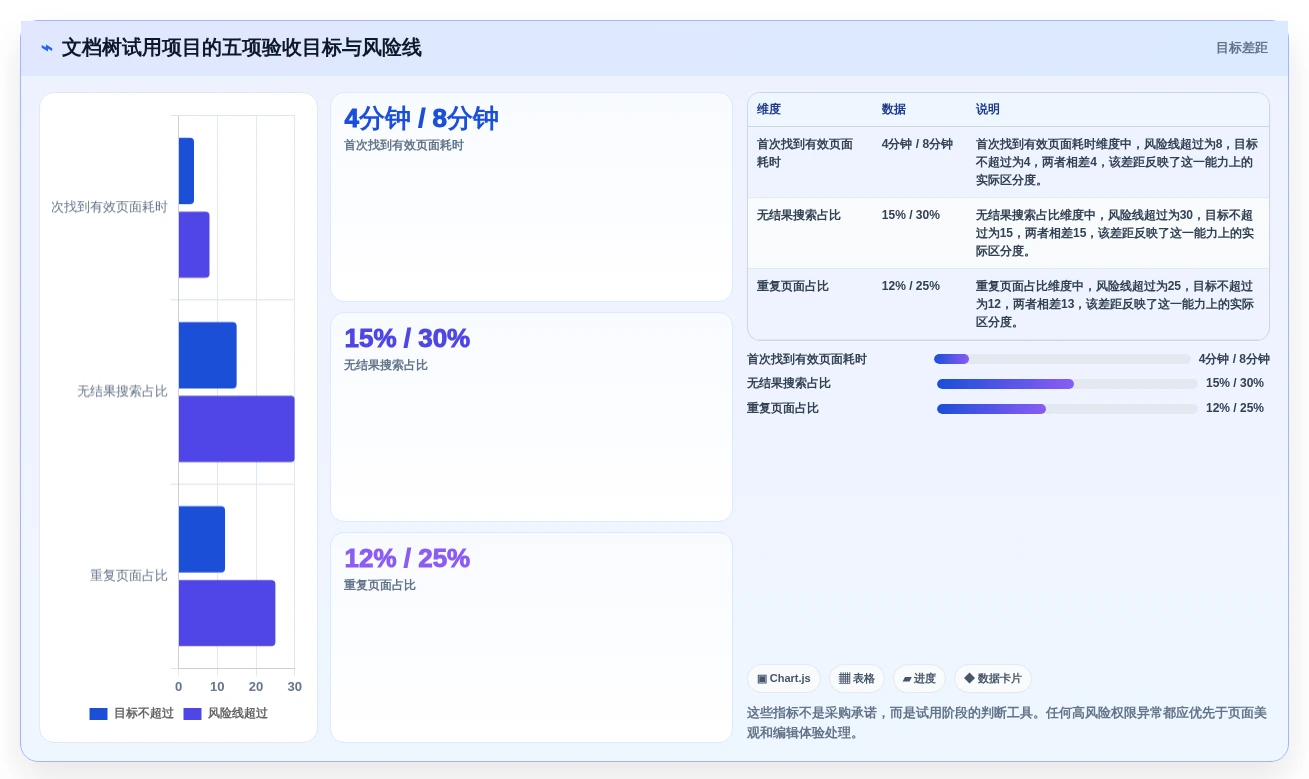The width and height of the screenshot is (1309, 779).
Task: Click the page title 文档树试用项目的五项验收目标与风险线
Action: tap(242, 48)
